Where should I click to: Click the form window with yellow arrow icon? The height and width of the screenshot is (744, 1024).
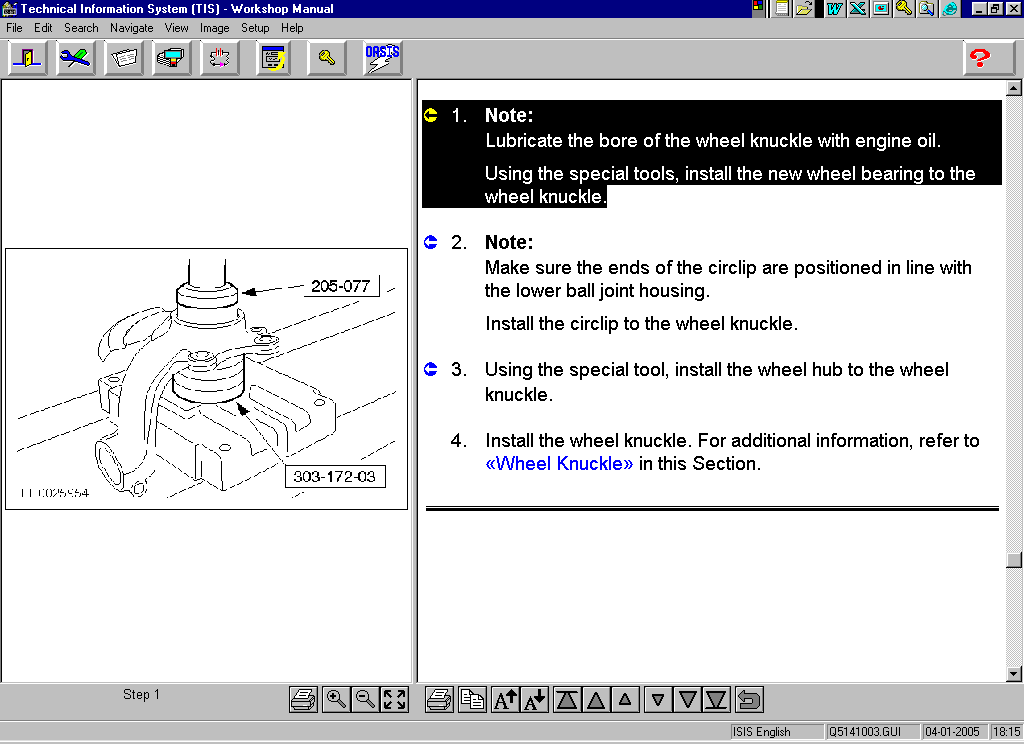pos(273,58)
